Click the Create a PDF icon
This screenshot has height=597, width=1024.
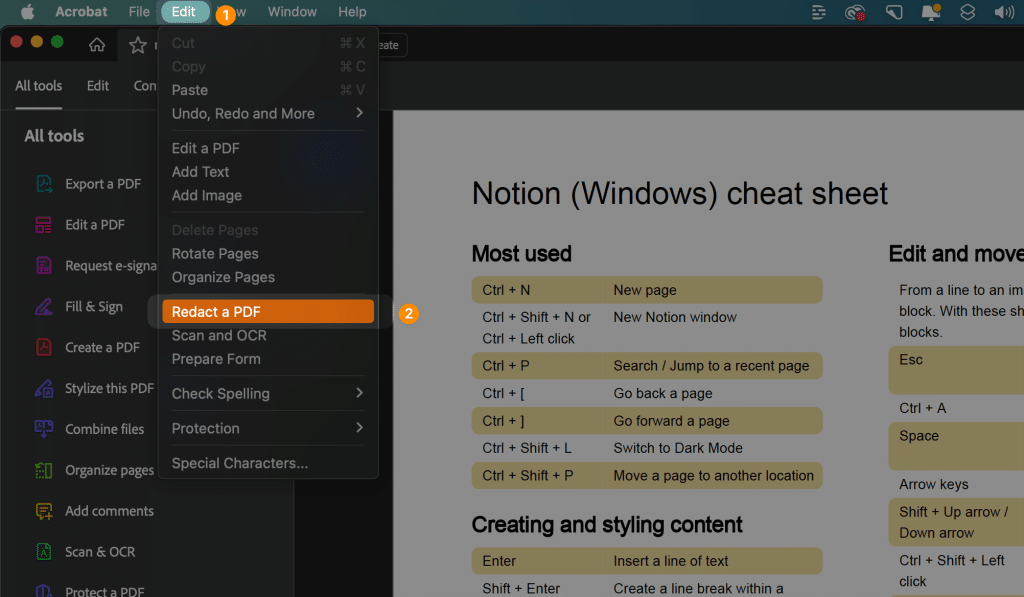[x=44, y=347]
